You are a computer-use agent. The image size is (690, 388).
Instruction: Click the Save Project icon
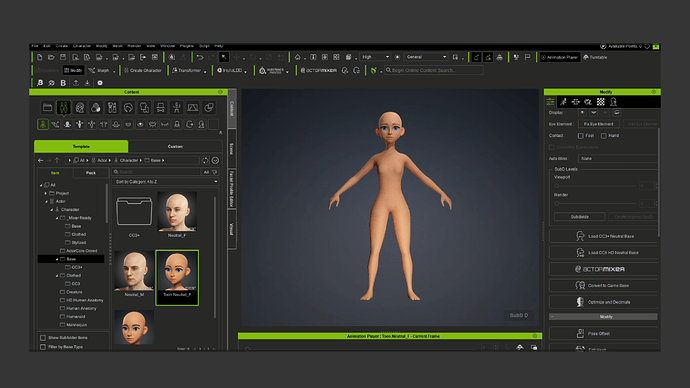coord(63,57)
